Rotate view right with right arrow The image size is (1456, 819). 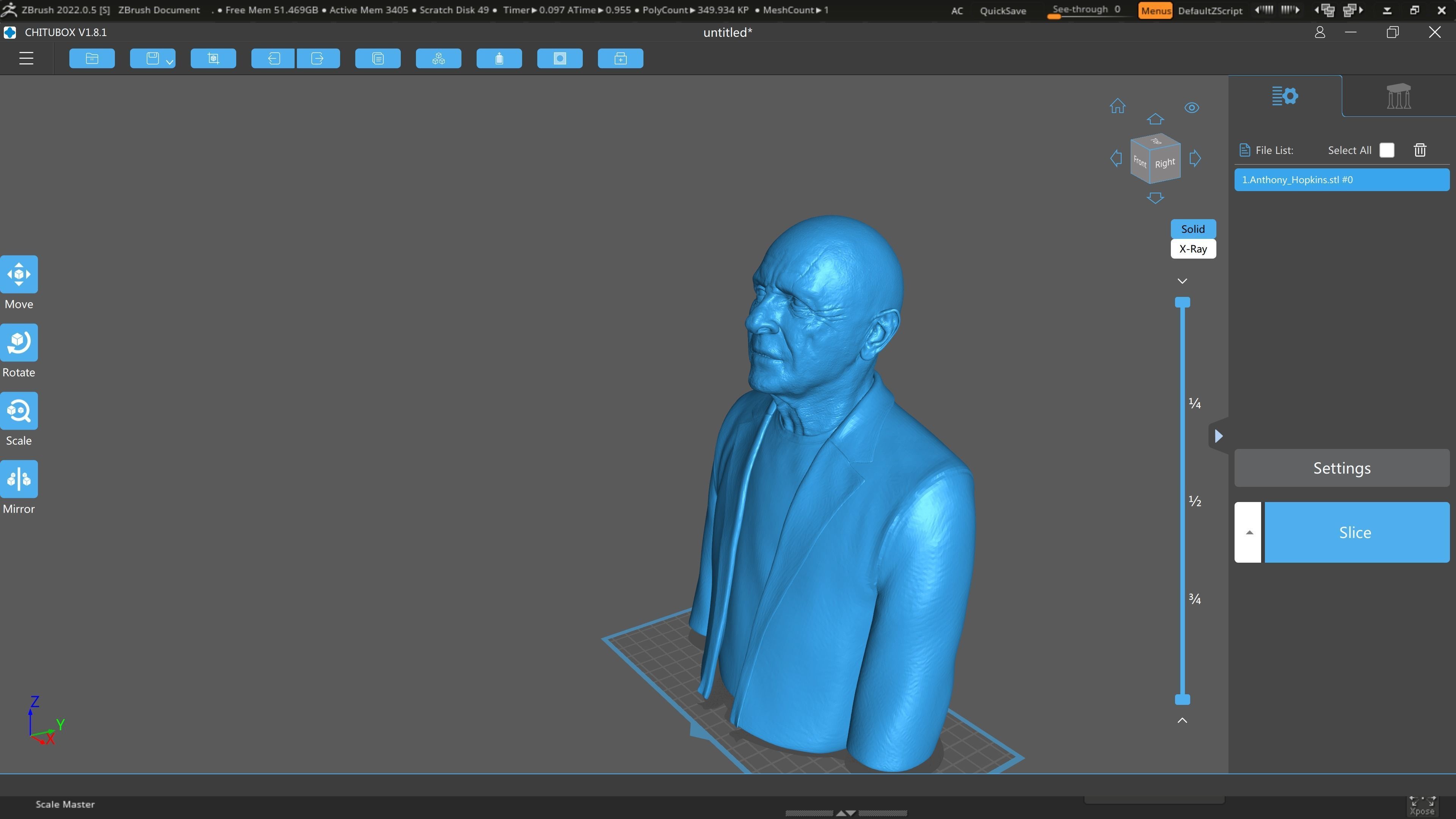1195,158
